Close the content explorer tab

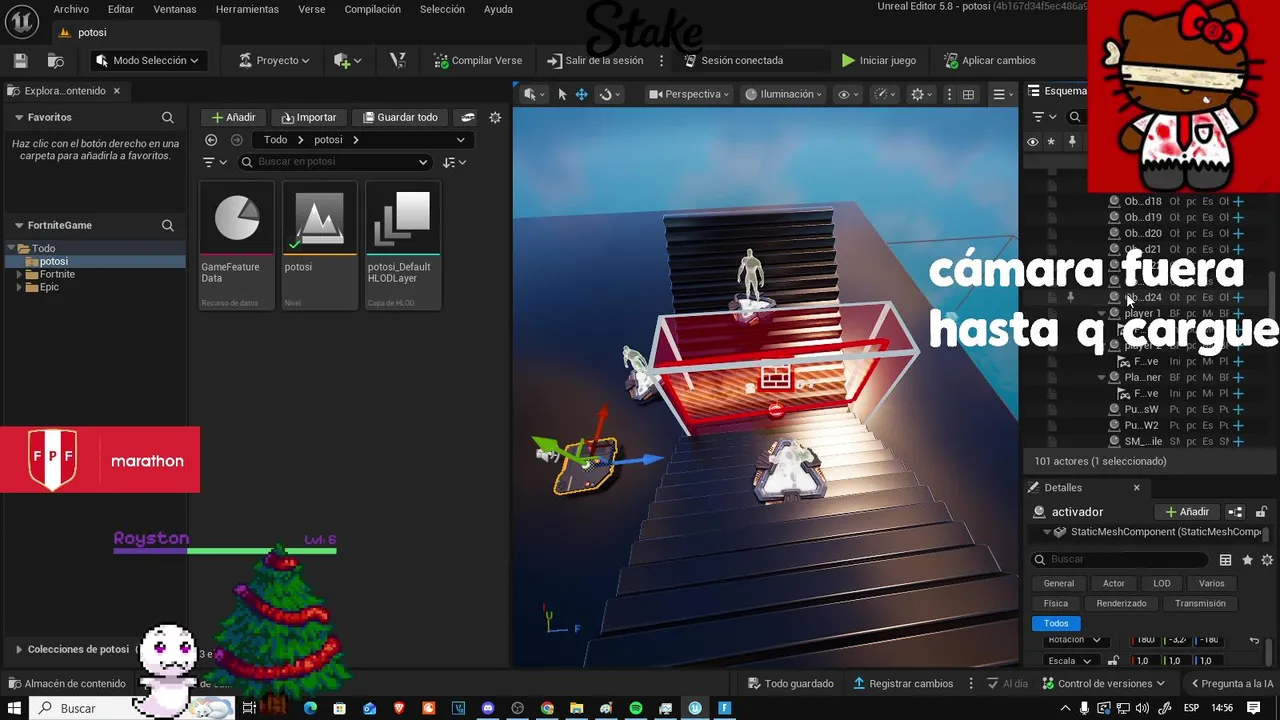pyautogui.click(x=116, y=91)
